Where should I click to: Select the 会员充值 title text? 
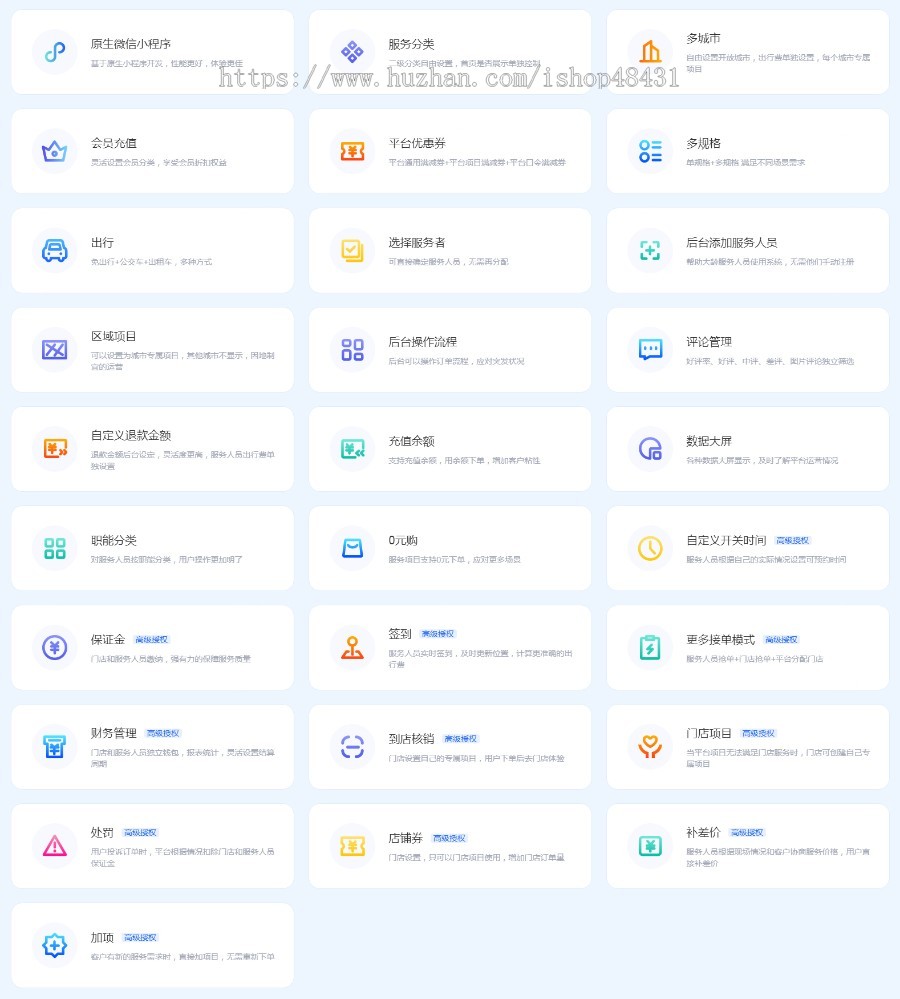click(113, 143)
